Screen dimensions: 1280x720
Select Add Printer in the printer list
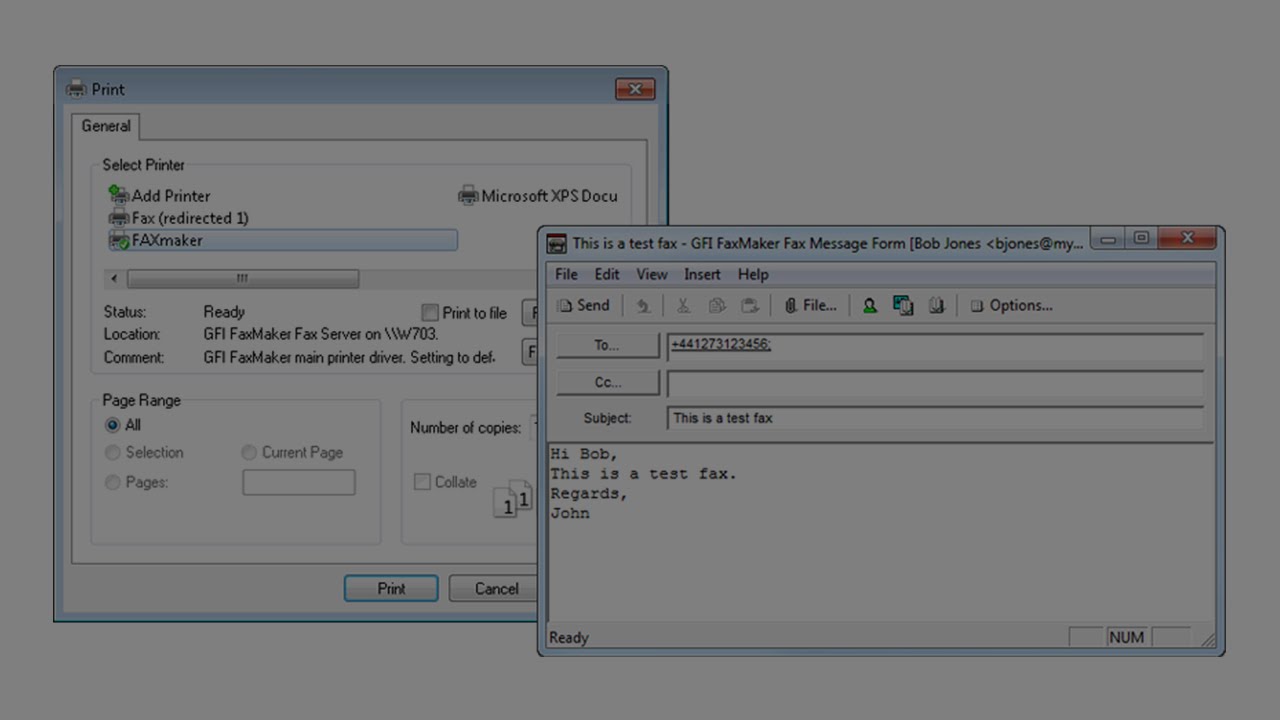160,196
